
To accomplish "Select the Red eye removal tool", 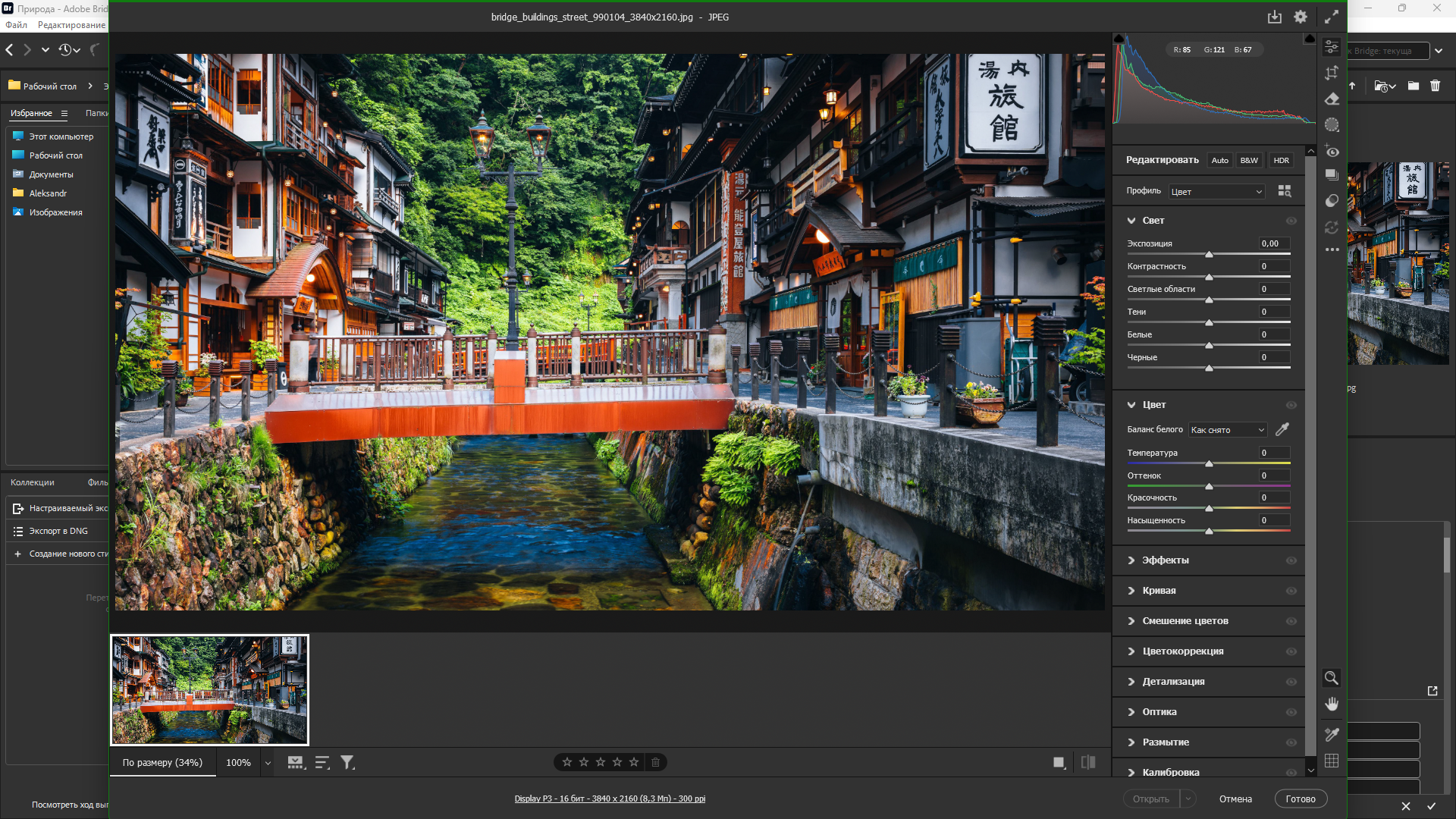I will 1332,151.
